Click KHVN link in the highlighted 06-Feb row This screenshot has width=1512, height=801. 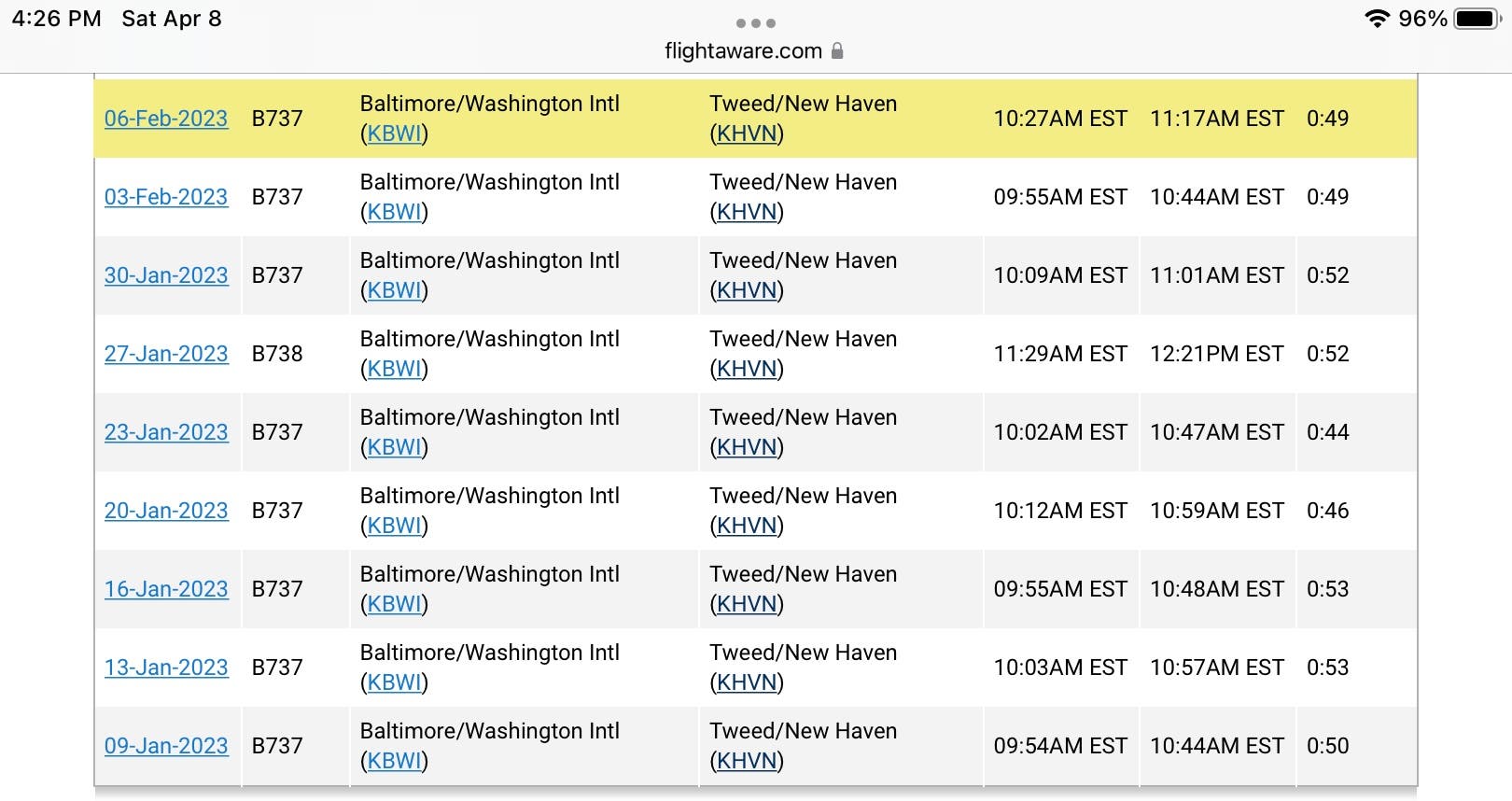click(x=747, y=133)
